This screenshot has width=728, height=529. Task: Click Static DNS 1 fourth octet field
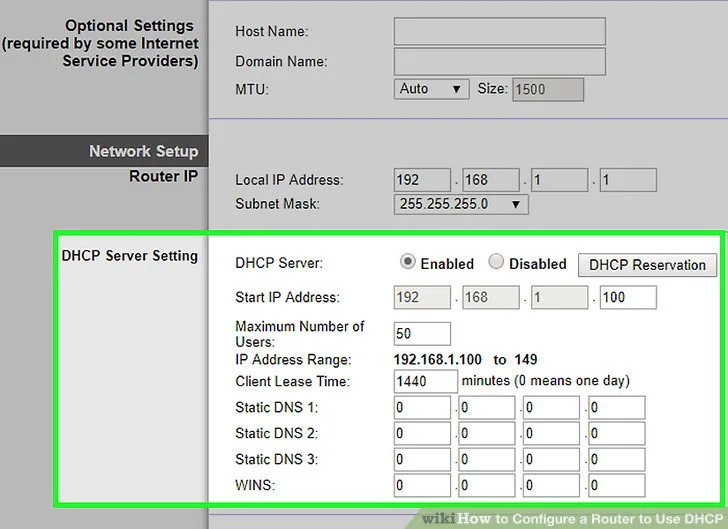617,407
